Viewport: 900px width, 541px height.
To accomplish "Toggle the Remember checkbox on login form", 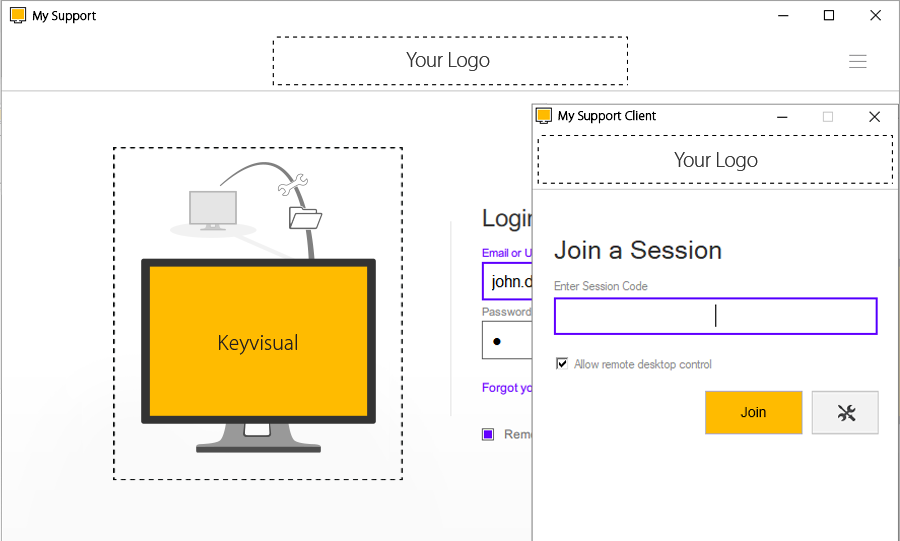I will click(x=488, y=434).
